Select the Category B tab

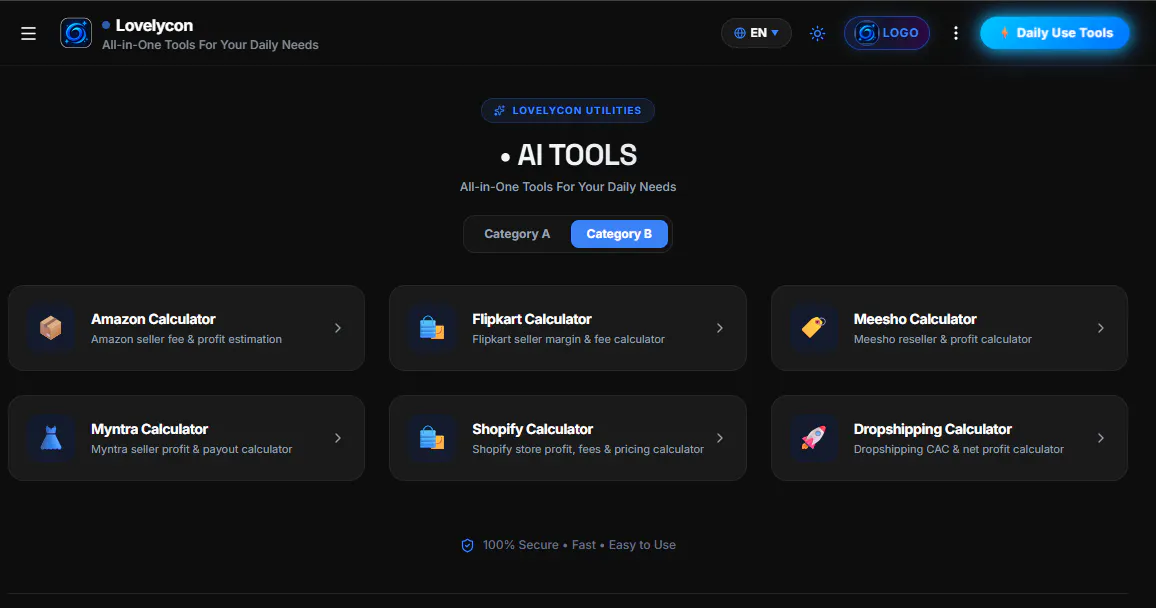click(619, 234)
